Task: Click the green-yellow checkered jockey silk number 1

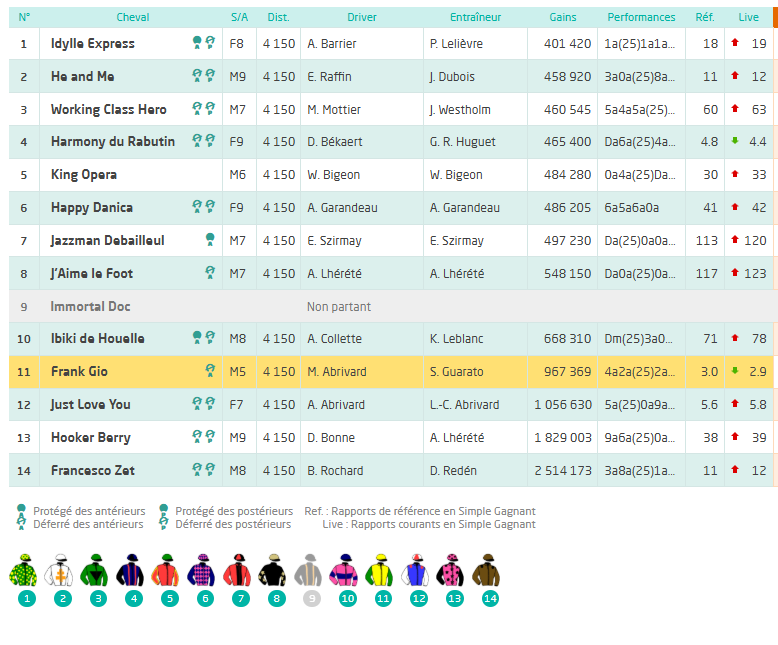Action: pos(26,570)
